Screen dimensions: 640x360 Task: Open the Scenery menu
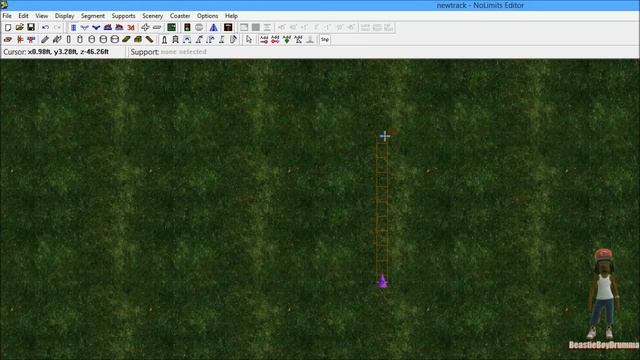153,16
